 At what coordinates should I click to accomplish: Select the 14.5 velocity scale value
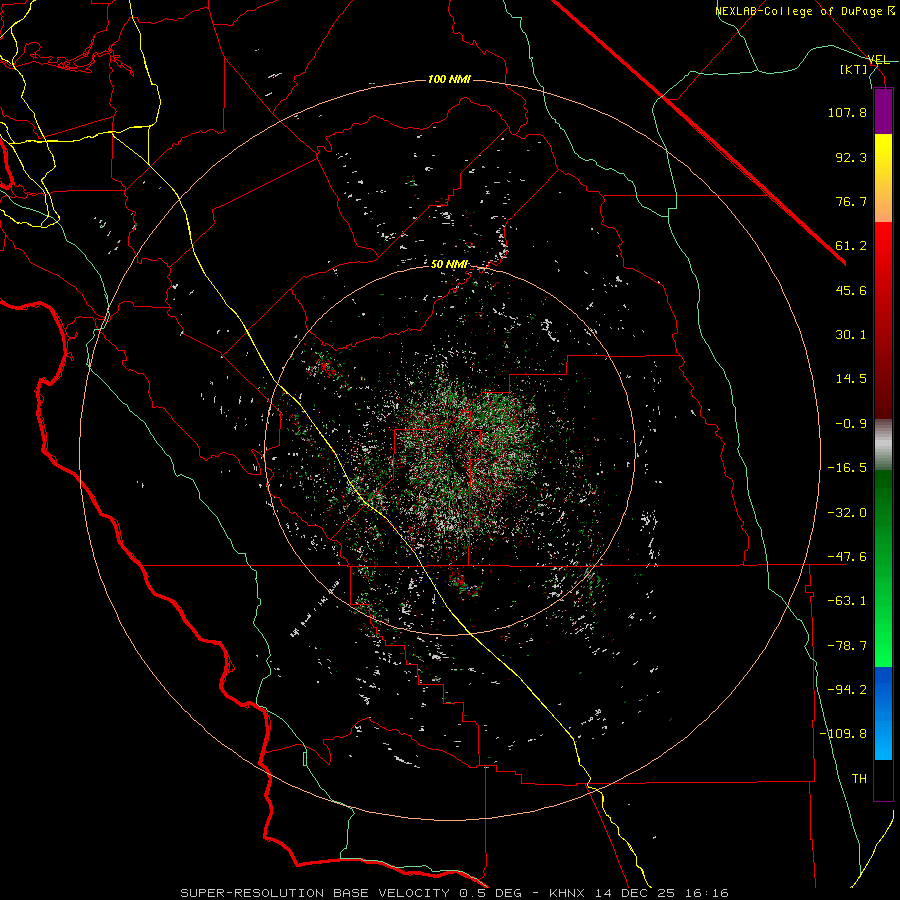click(x=851, y=379)
